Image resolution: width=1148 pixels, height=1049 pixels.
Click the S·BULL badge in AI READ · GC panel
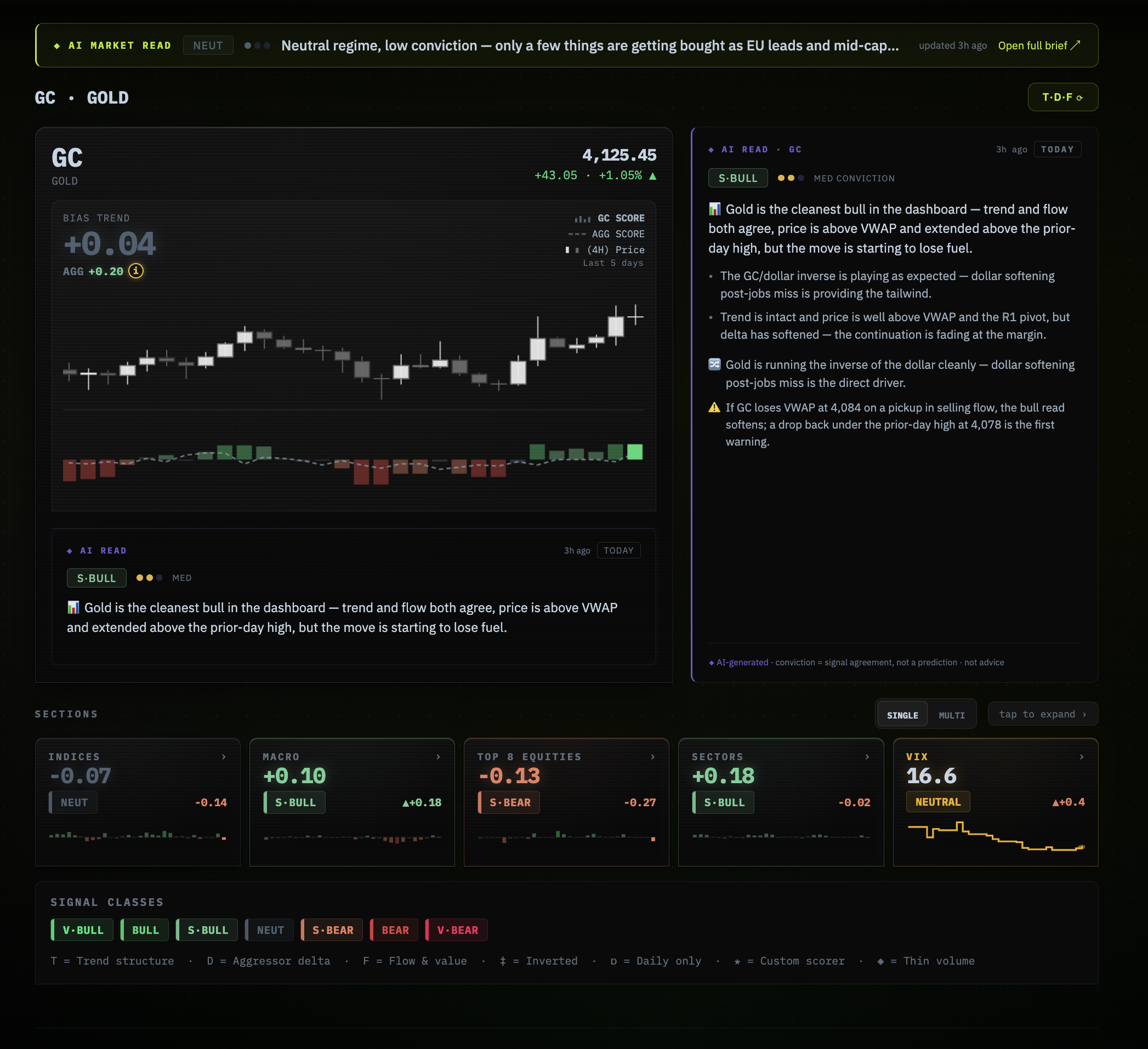click(x=738, y=178)
